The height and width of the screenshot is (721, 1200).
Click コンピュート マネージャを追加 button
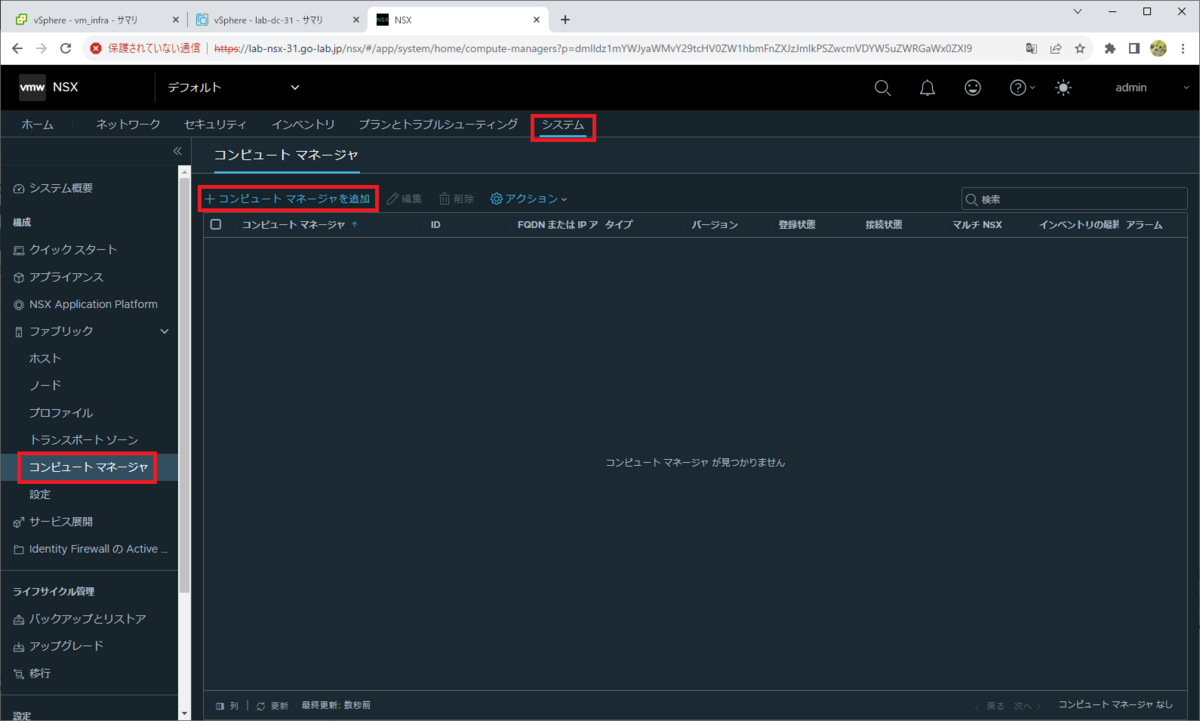pyautogui.click(x=288, y=199)
